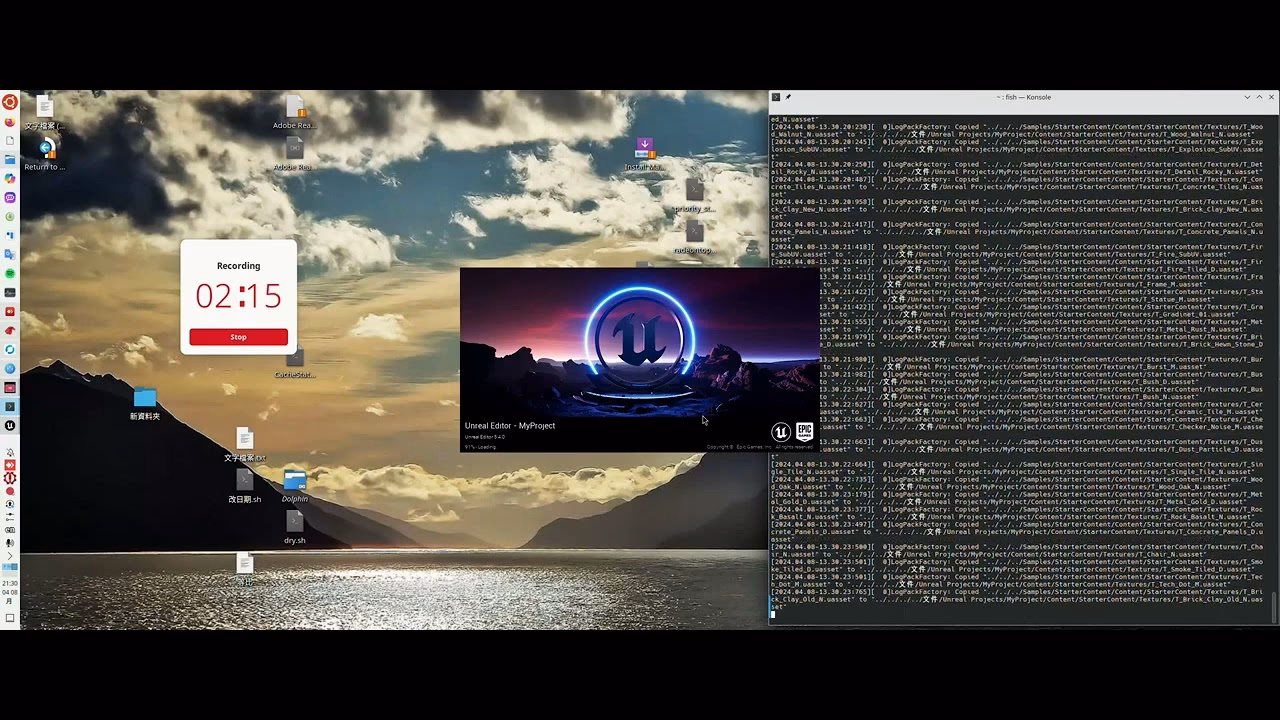Close the Konsole window
This screenshot has width=1280, height=720.
click(1272, 97)
